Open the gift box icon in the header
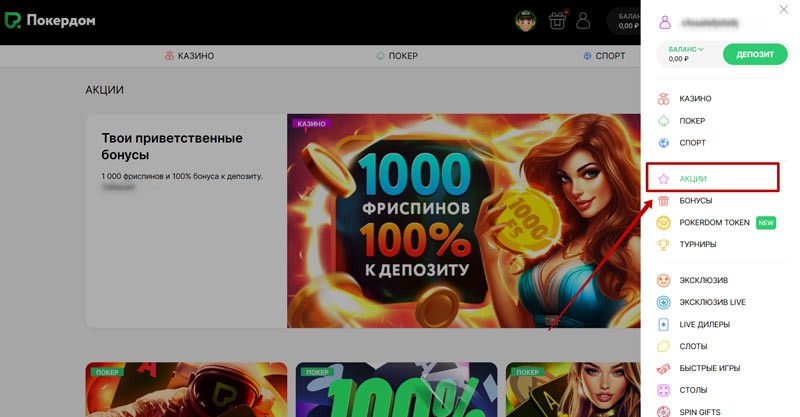The width and height of the screenshot is (800, 417). tap(557, 21)
